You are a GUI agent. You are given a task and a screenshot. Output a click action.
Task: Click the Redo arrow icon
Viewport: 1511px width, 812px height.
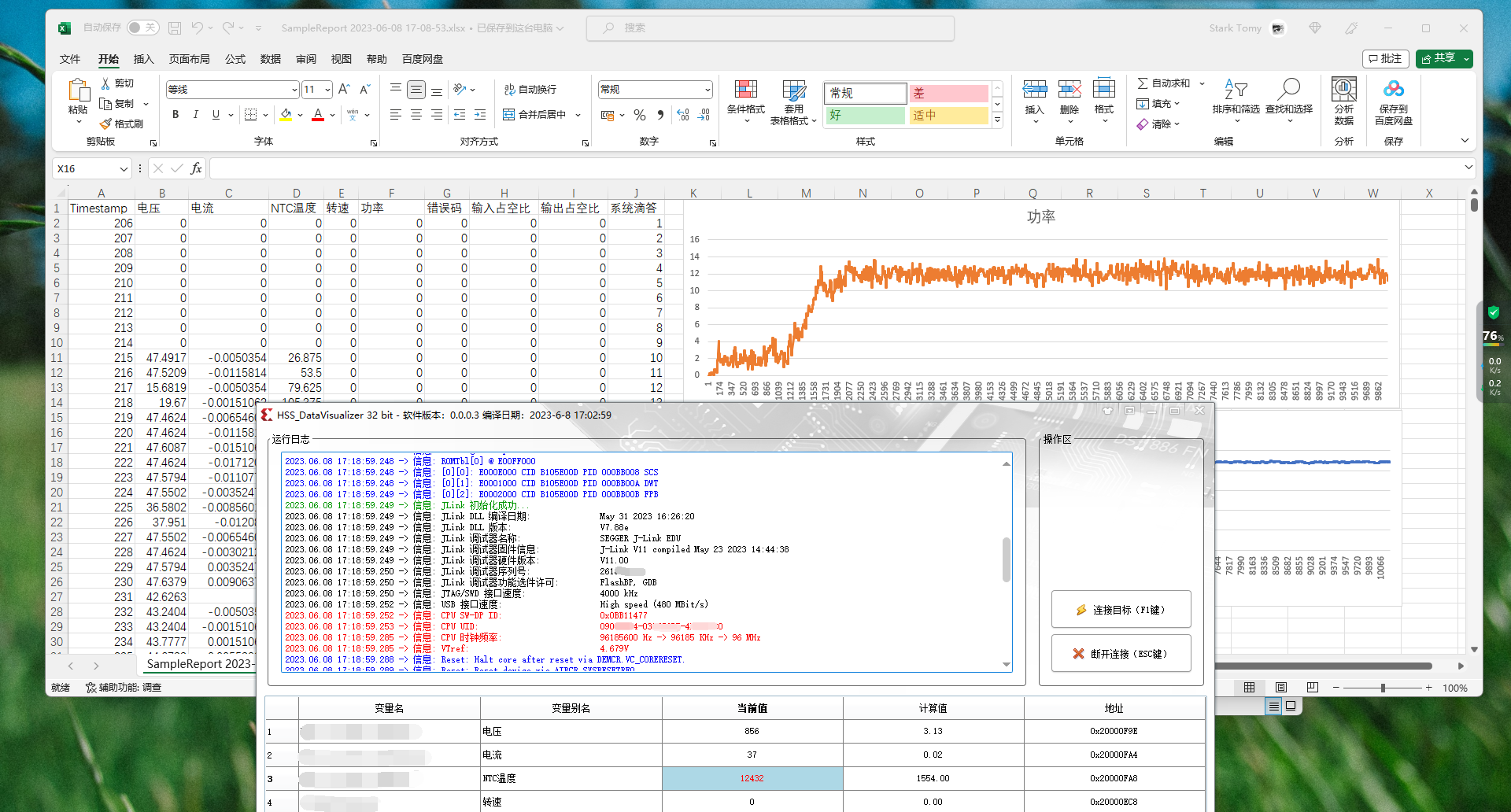click(227, 28)
